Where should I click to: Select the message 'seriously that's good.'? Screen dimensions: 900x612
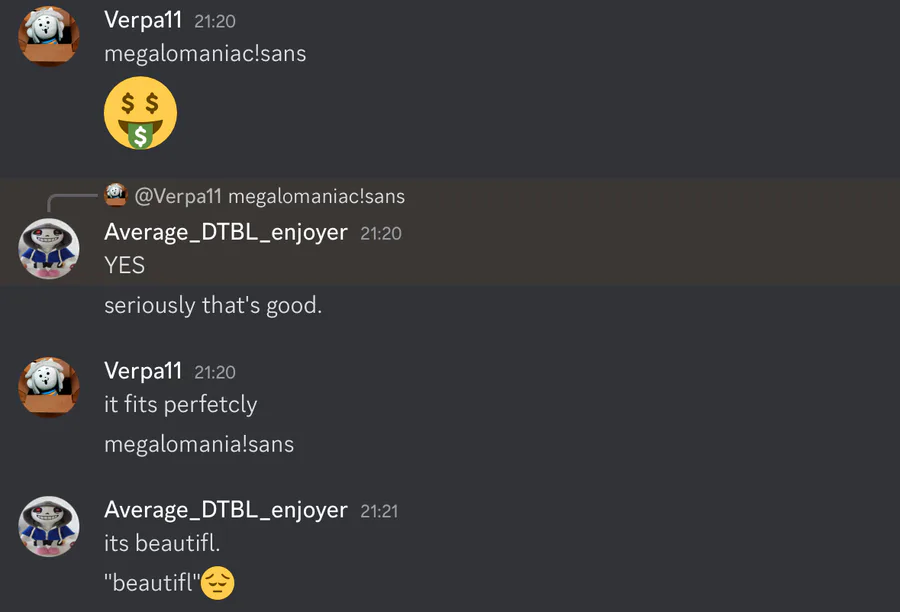pyautogui.click(x=213, y=305)
